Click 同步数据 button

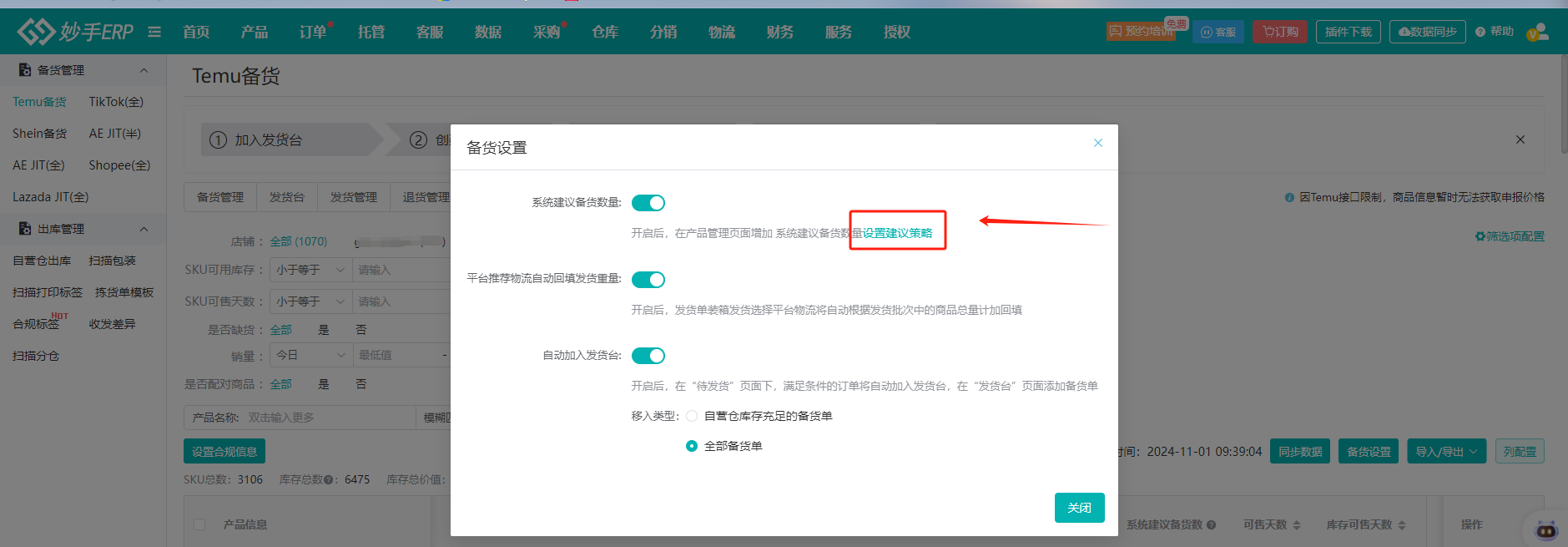[x=1301, y=452]
